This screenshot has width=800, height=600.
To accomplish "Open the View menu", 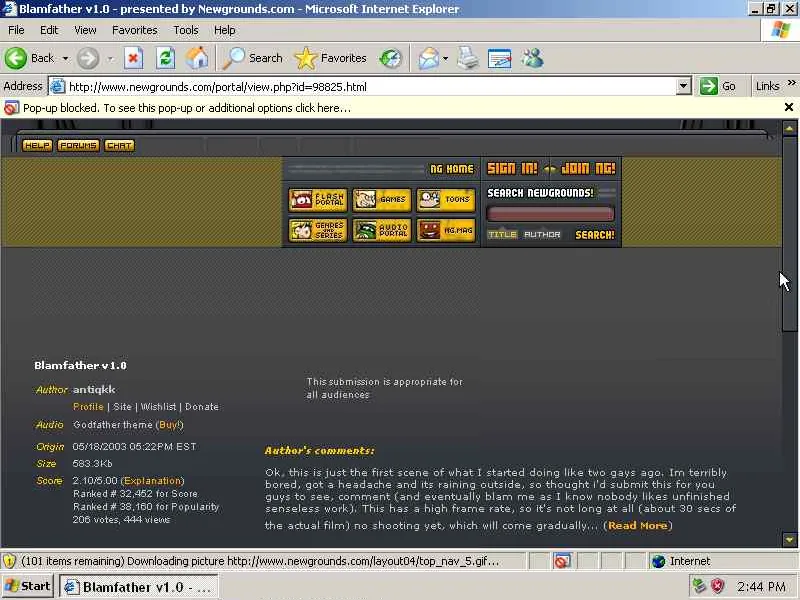I will point(85,30).
